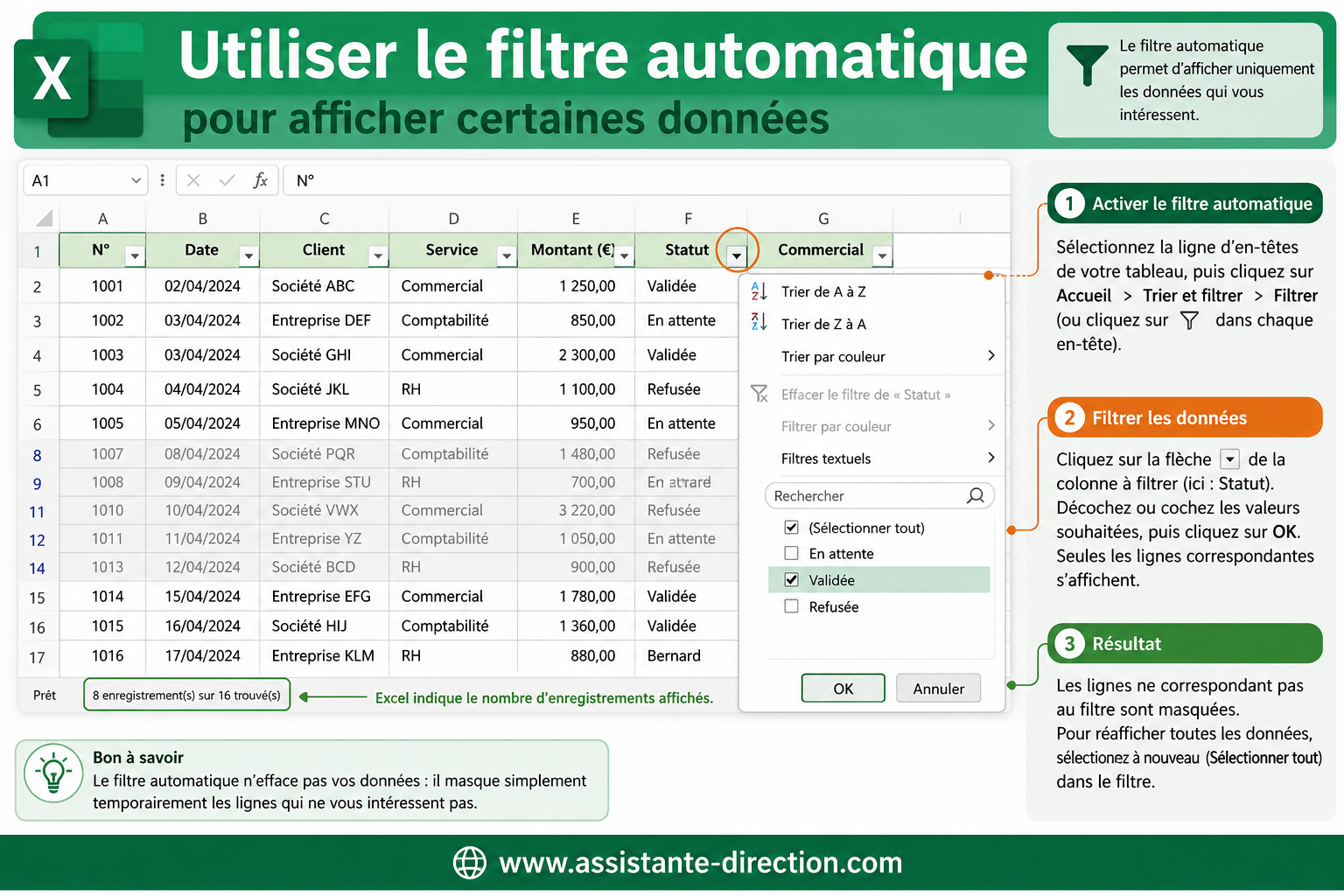Click the confirm checkmark in formula bar
Screen dimensions: 1344x896
click(x=227, y=180)
